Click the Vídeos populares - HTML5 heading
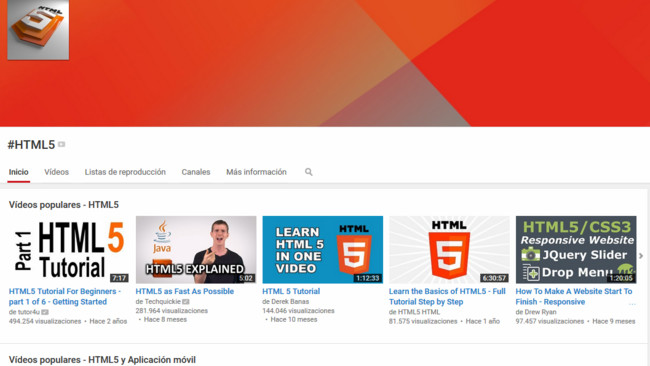This screenshot has height=366, width=650. pyautogui.click(x=64, y=205)
